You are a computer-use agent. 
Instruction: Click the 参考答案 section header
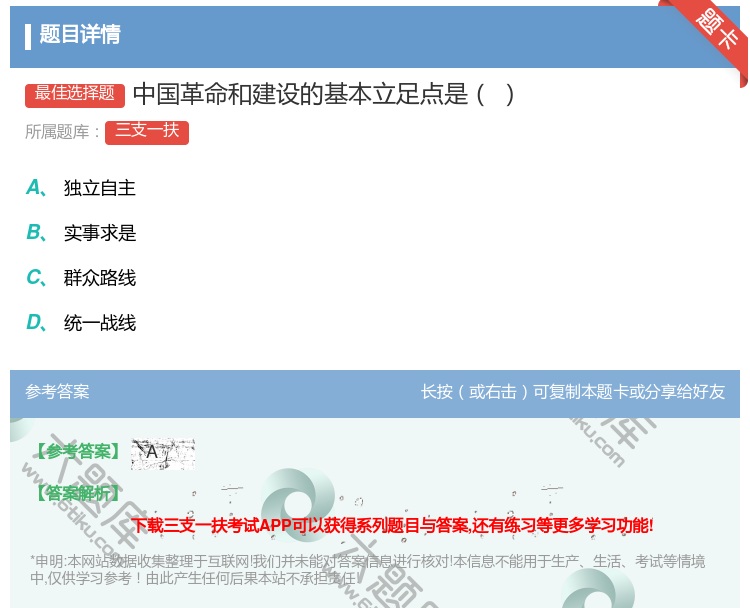(57, 392)
